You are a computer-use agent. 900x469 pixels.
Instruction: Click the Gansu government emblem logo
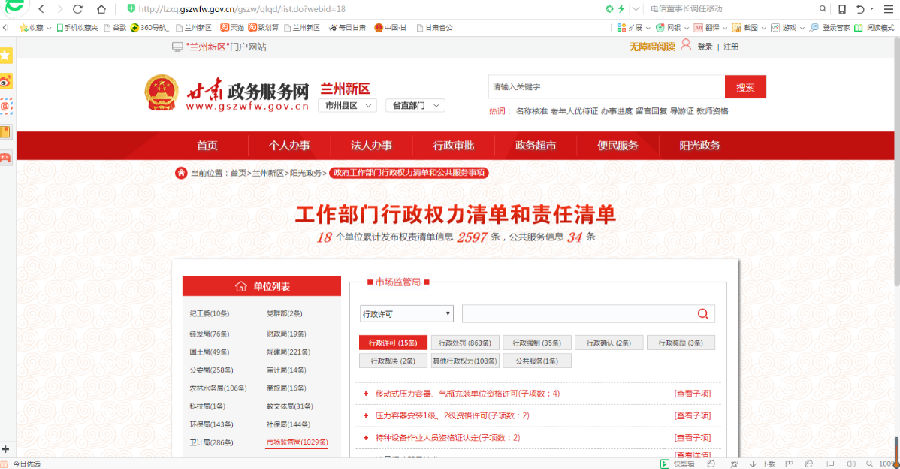point(160,92)
